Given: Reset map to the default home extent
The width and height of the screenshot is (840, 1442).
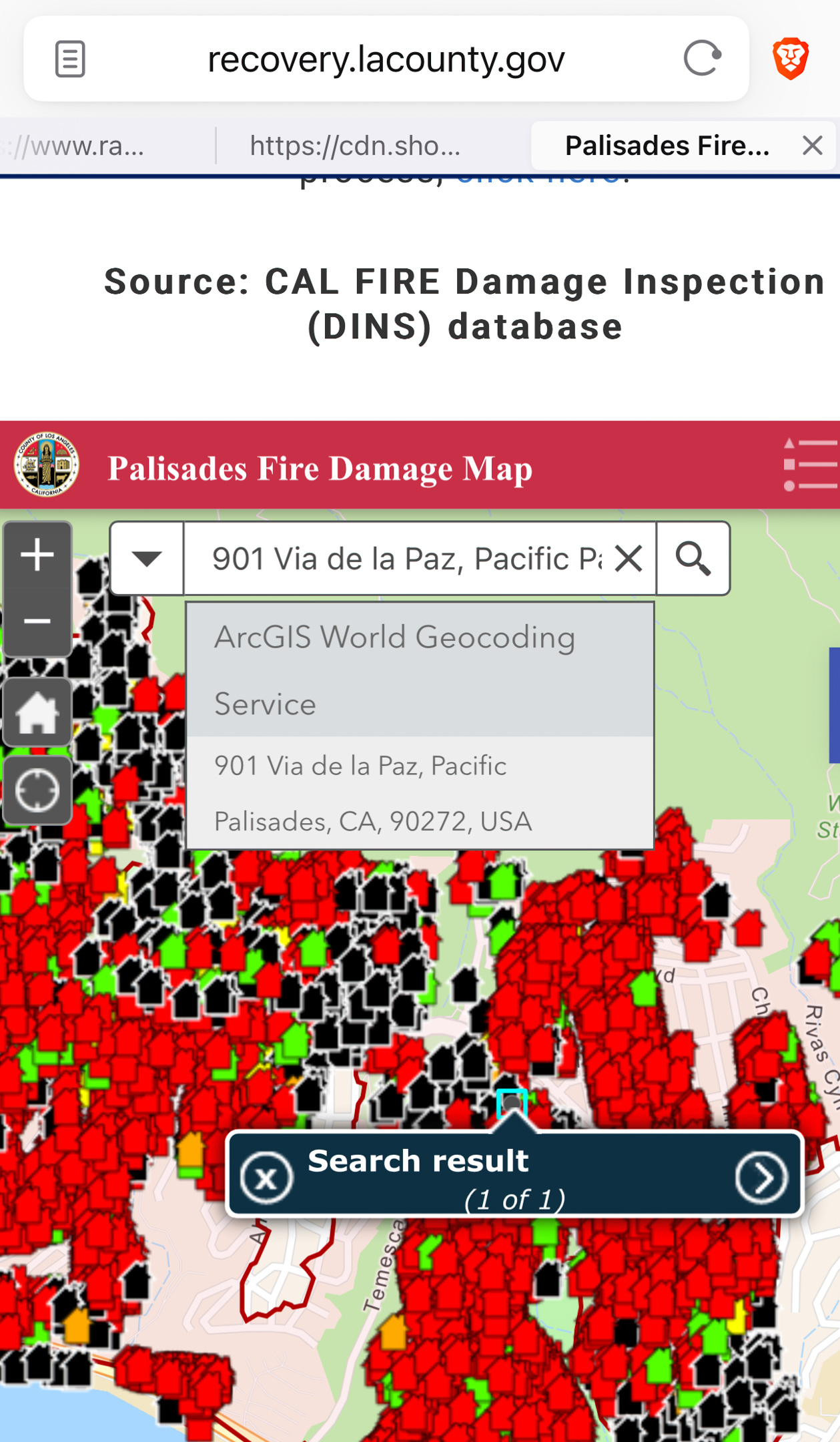Looking at the screenshot, I should 37,712.
